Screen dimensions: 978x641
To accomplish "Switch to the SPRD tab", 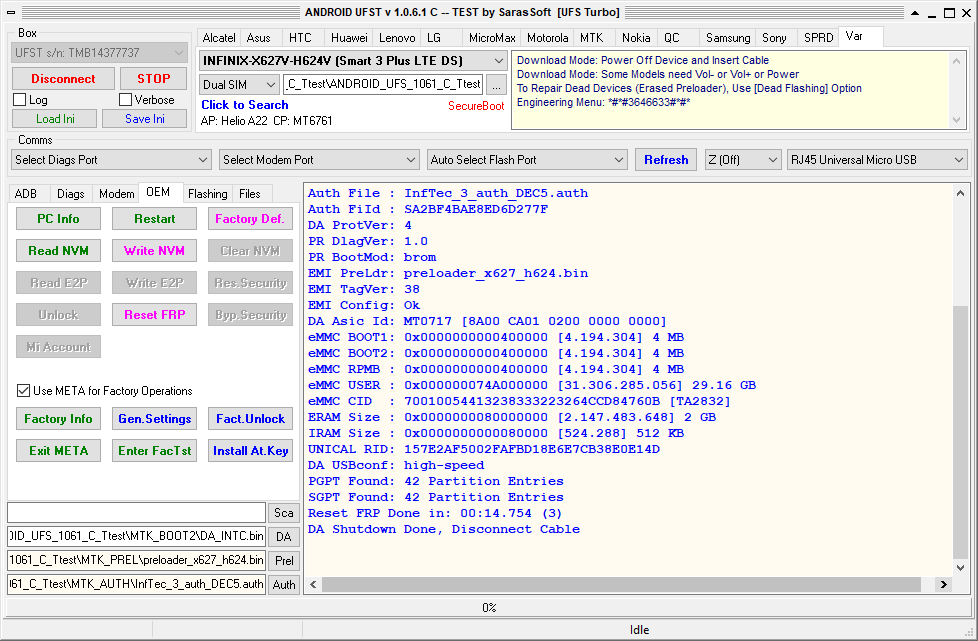I will [818, 38].
